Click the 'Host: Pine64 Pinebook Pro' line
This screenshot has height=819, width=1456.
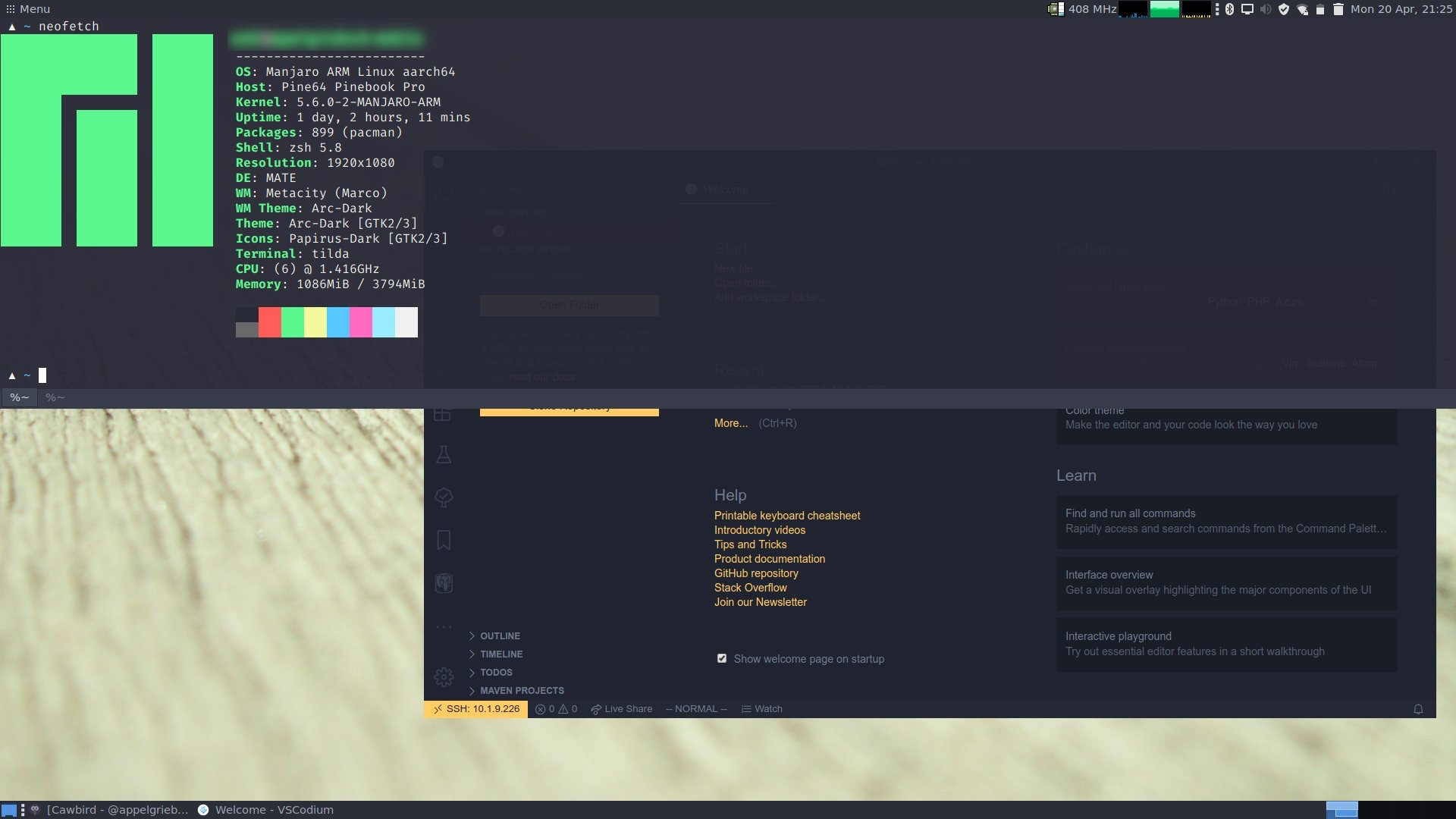pyautogui.click(x=330, y=86)
